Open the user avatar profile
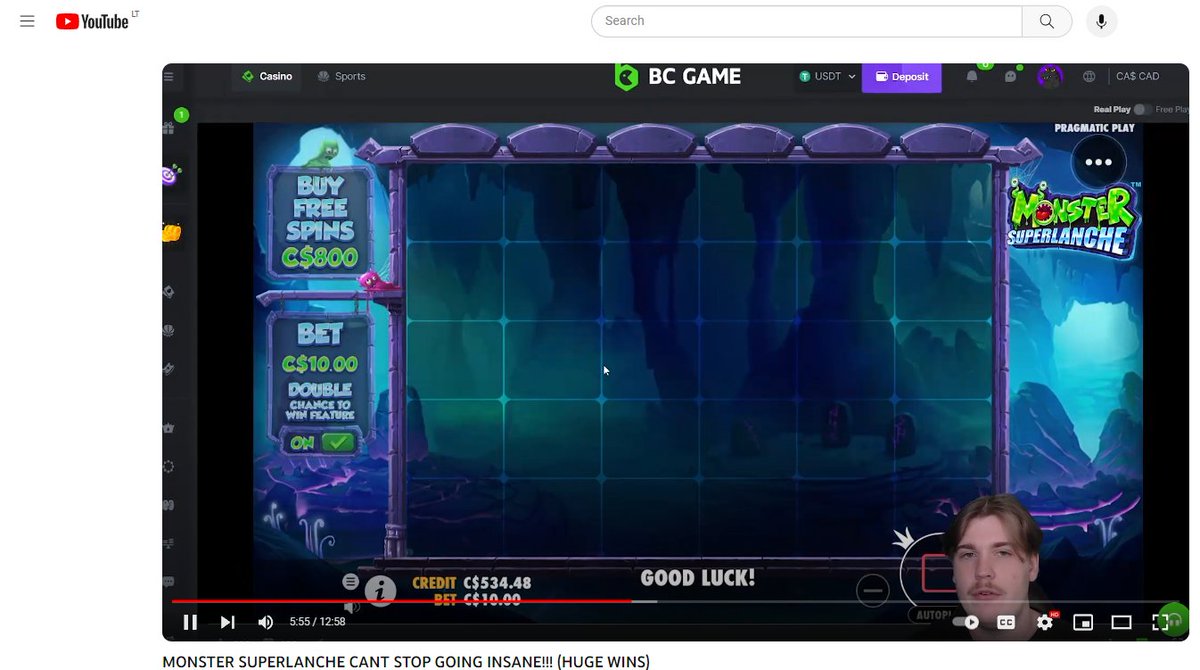The width and height of the screenshot is (1200, 670). (x=1049, y=76)
